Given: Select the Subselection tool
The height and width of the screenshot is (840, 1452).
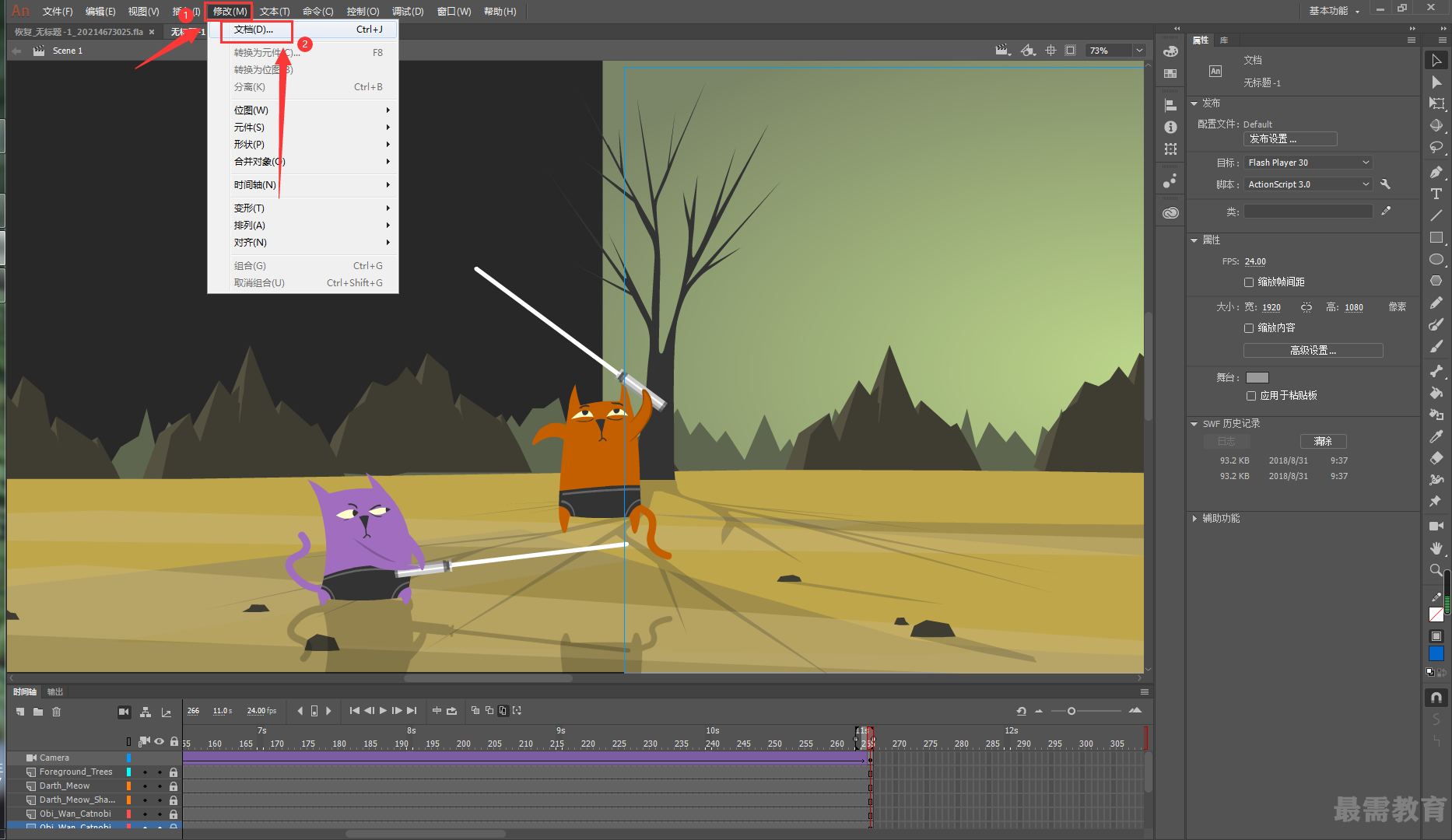Looking at the screenshot, I should click(1436, 82).
